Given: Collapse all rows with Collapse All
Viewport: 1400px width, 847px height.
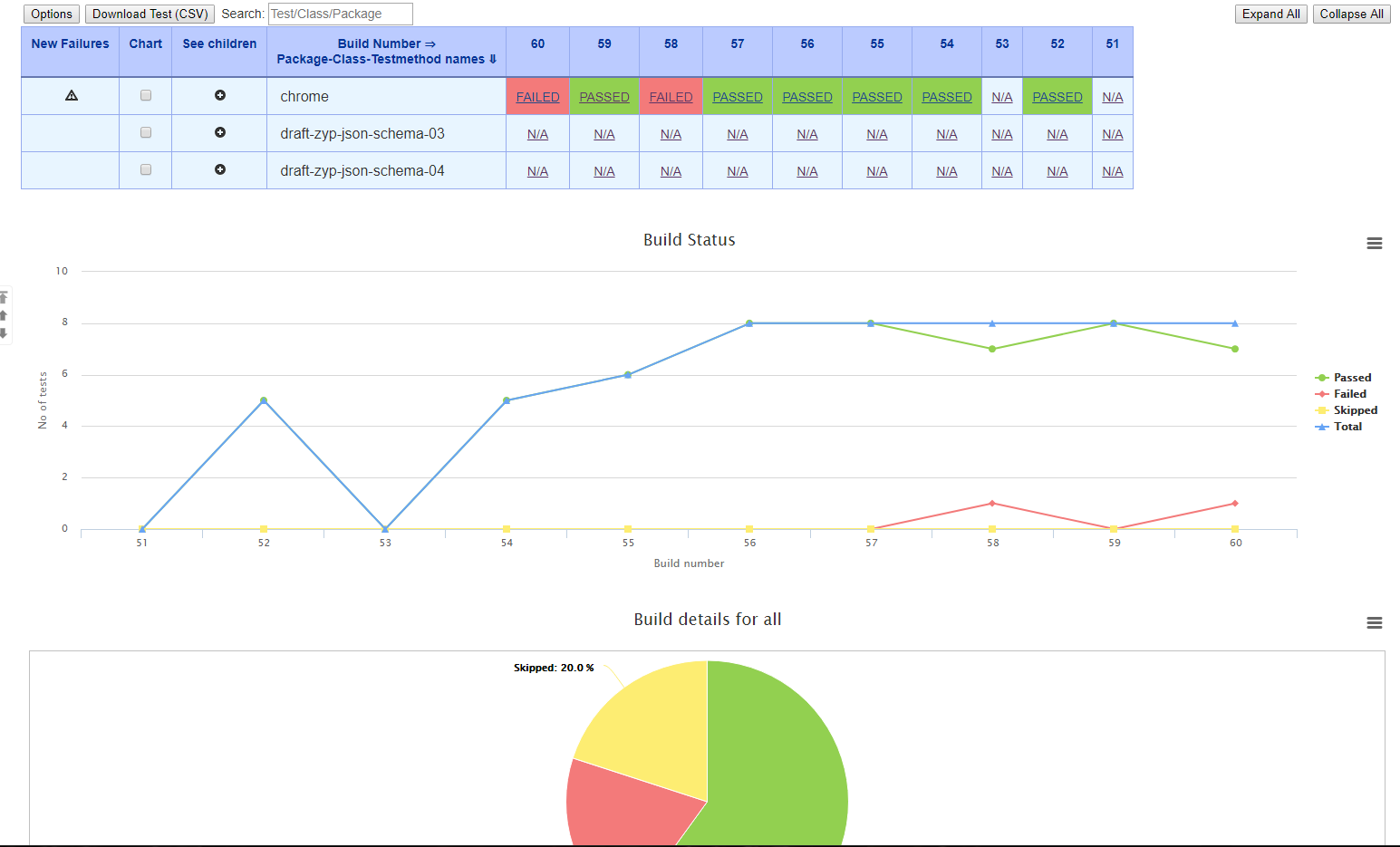Looking at the screenshot, I should pyautogui.click(x=1351, y=14).
